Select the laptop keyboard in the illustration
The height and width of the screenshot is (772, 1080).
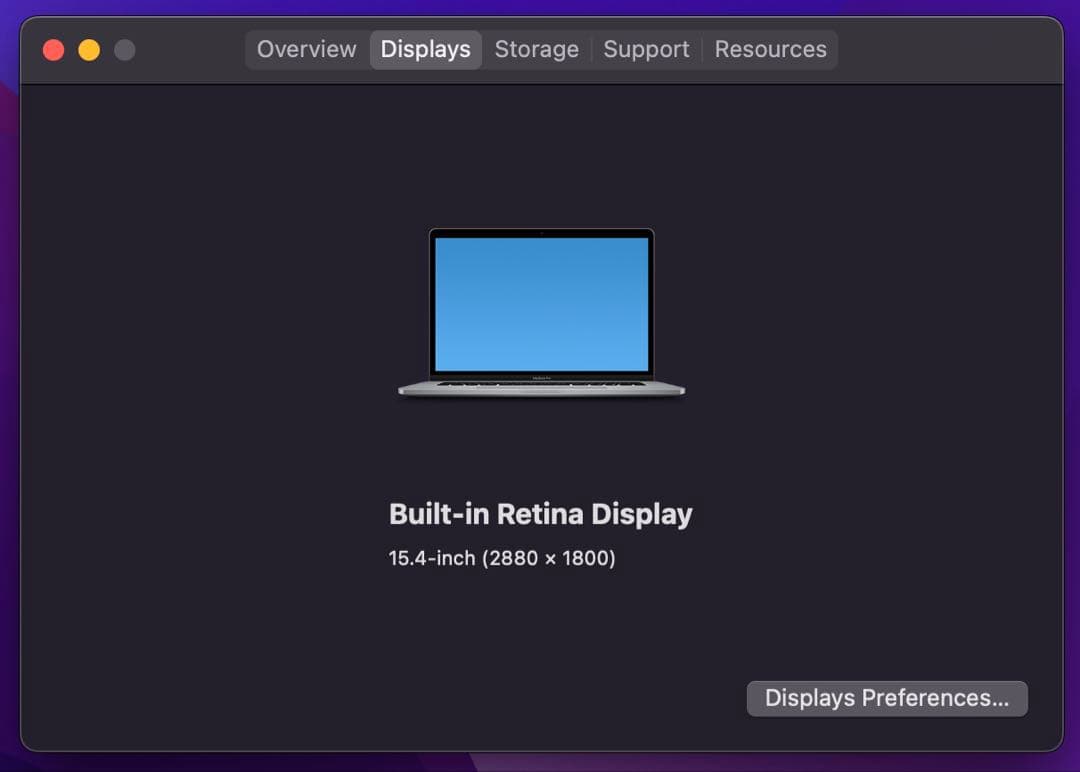click(x=541, y=383)
